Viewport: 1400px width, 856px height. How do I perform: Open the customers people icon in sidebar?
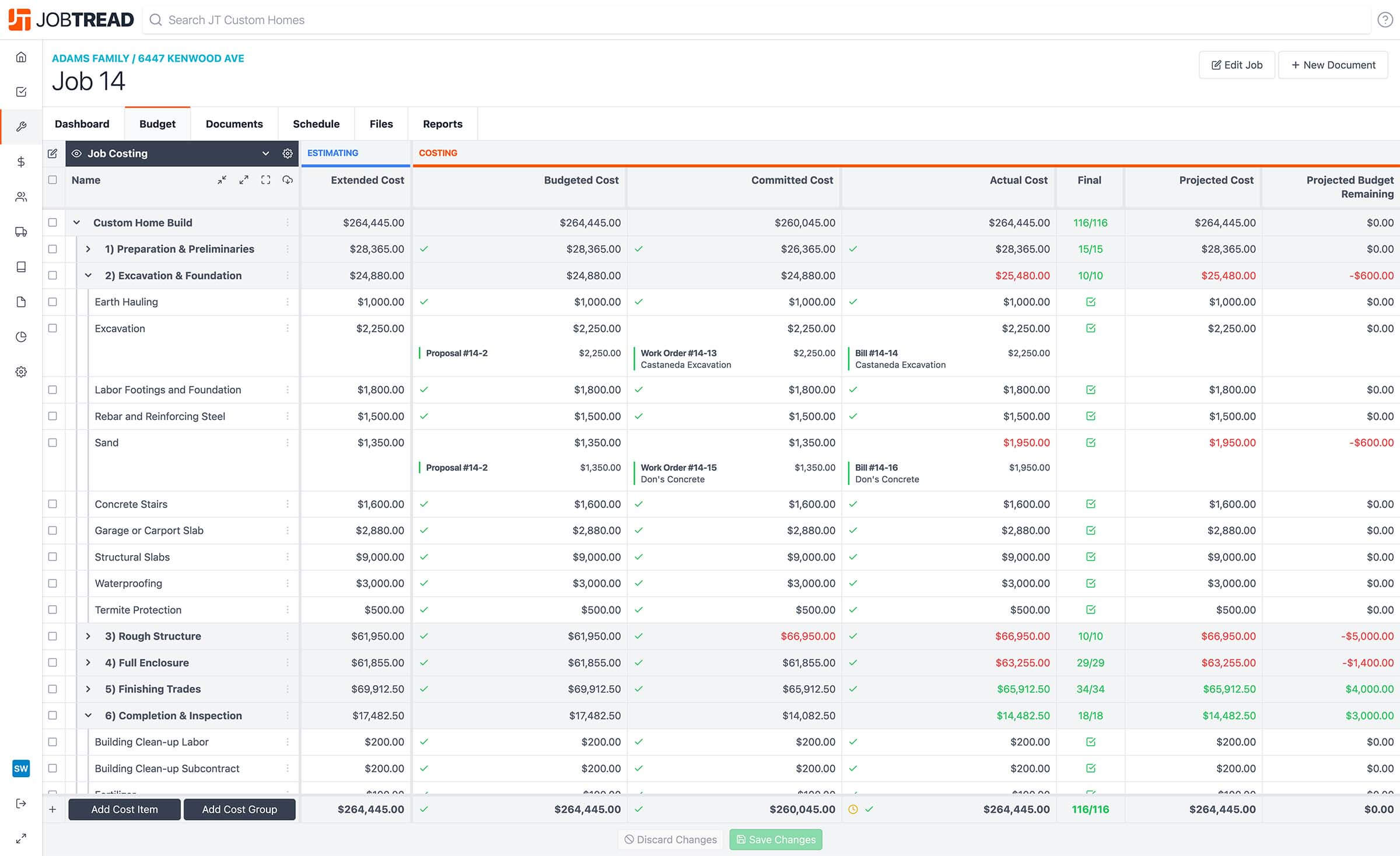tap(21, 197)
